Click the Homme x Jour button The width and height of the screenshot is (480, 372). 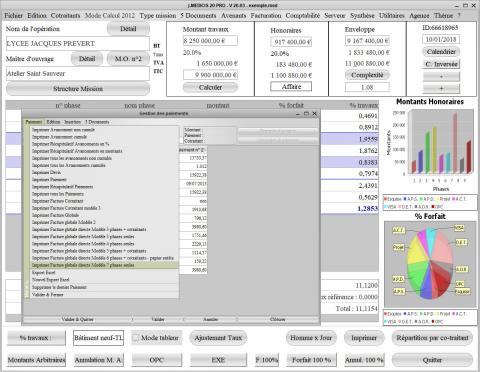tap(311, 338)
